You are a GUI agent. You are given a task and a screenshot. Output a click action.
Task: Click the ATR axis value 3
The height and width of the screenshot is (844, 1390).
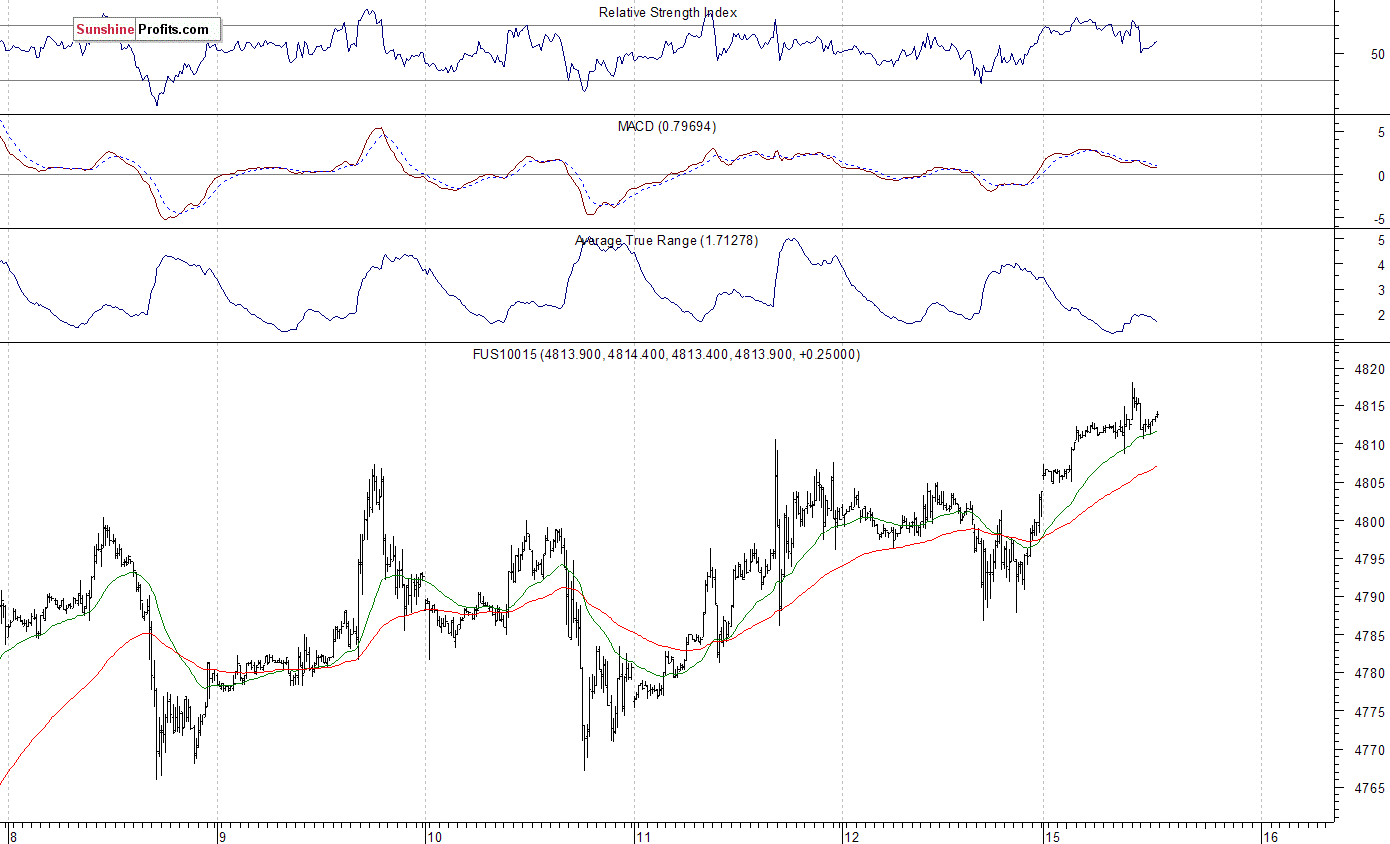click(1381, 291)
